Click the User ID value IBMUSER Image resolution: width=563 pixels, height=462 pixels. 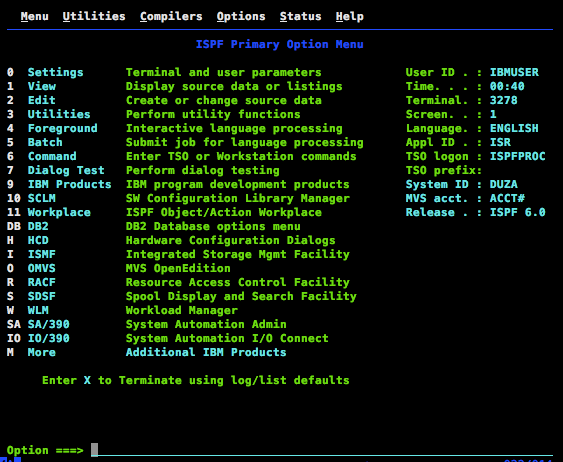pyautogui.click(x=514, y=72)
